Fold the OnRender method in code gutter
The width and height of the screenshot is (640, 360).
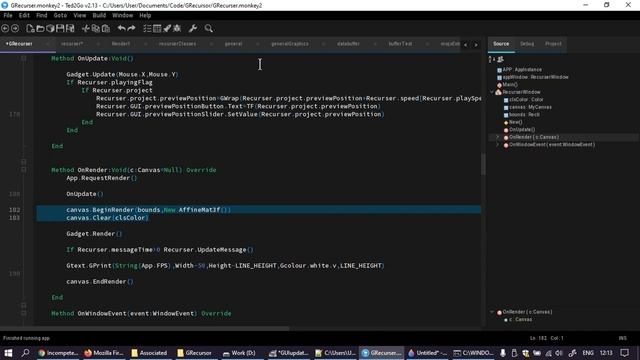click(24, 170)
